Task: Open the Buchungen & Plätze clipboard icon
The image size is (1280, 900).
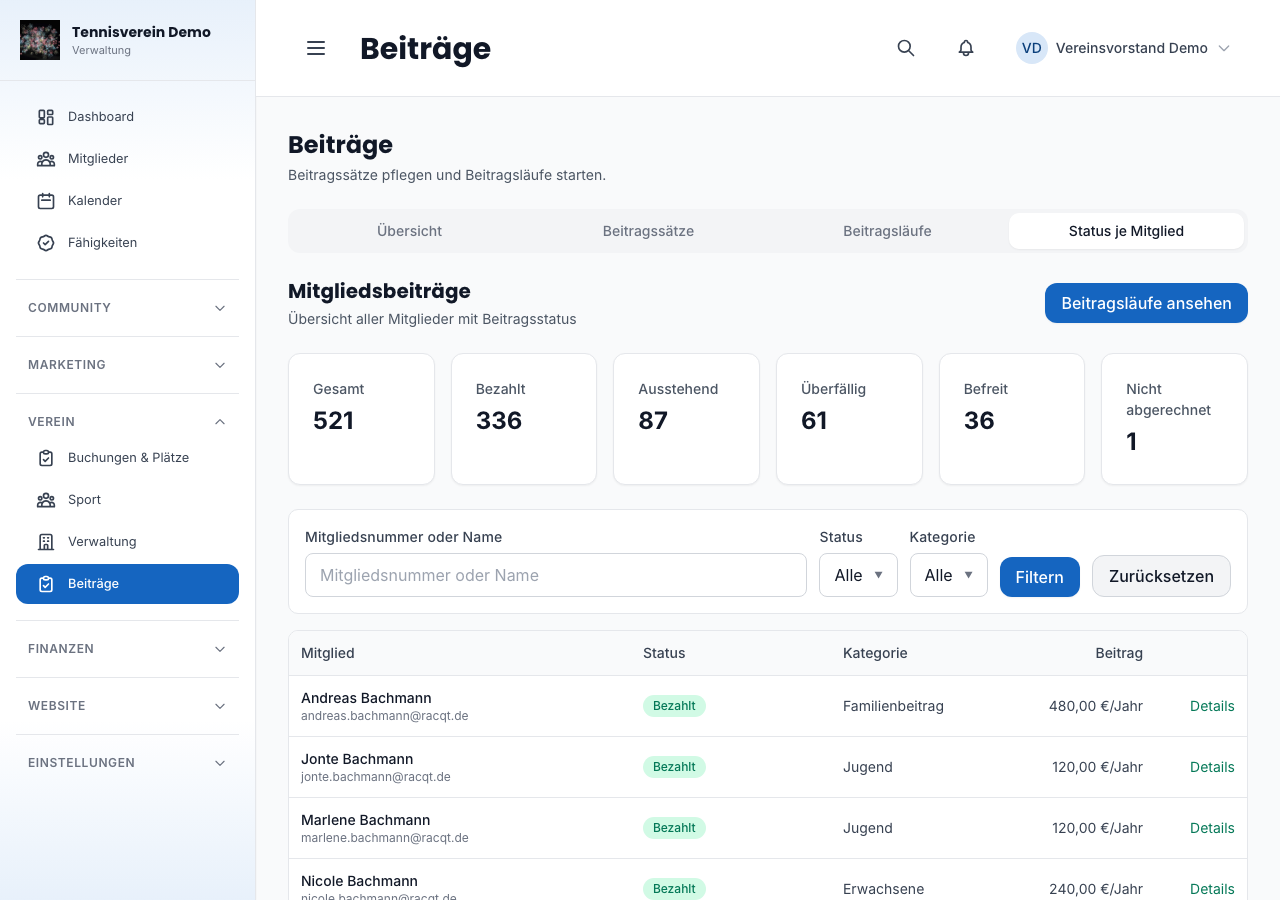Action: pos(46,458)
